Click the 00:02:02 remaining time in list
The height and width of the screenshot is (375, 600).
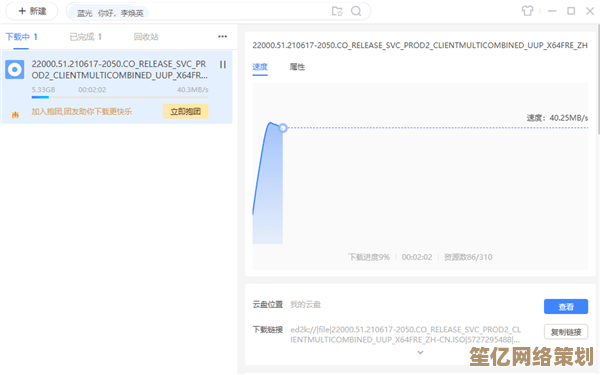pos(92,90)
